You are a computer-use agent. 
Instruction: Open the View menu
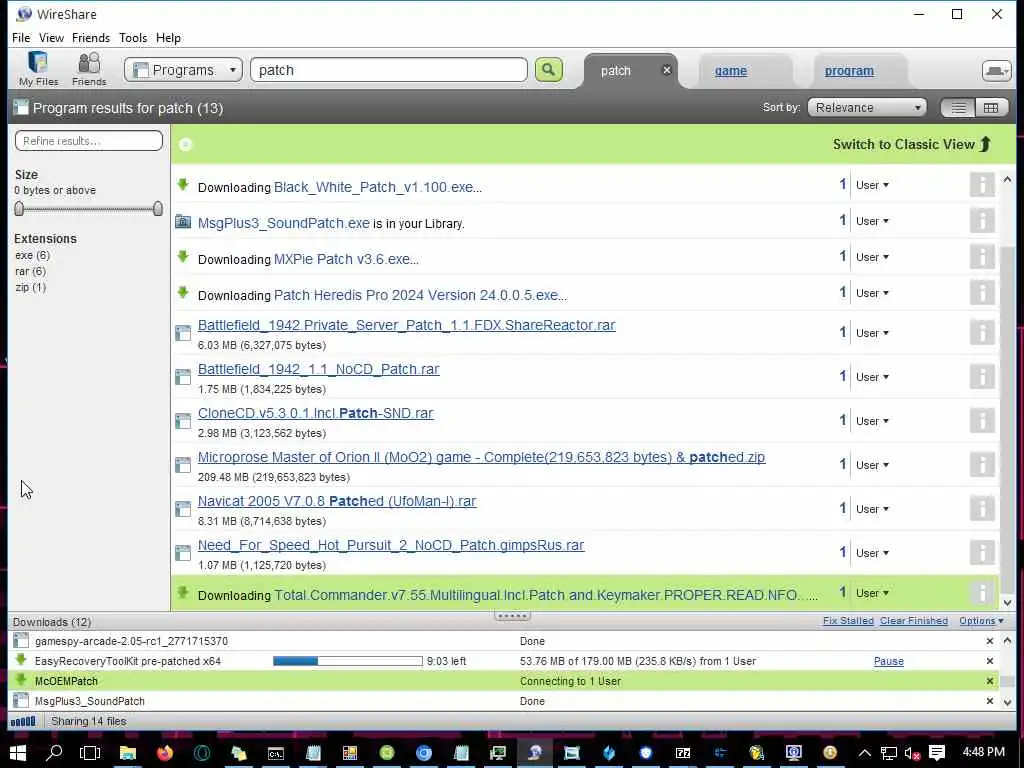pyautogui.click(x=51, y=38)
